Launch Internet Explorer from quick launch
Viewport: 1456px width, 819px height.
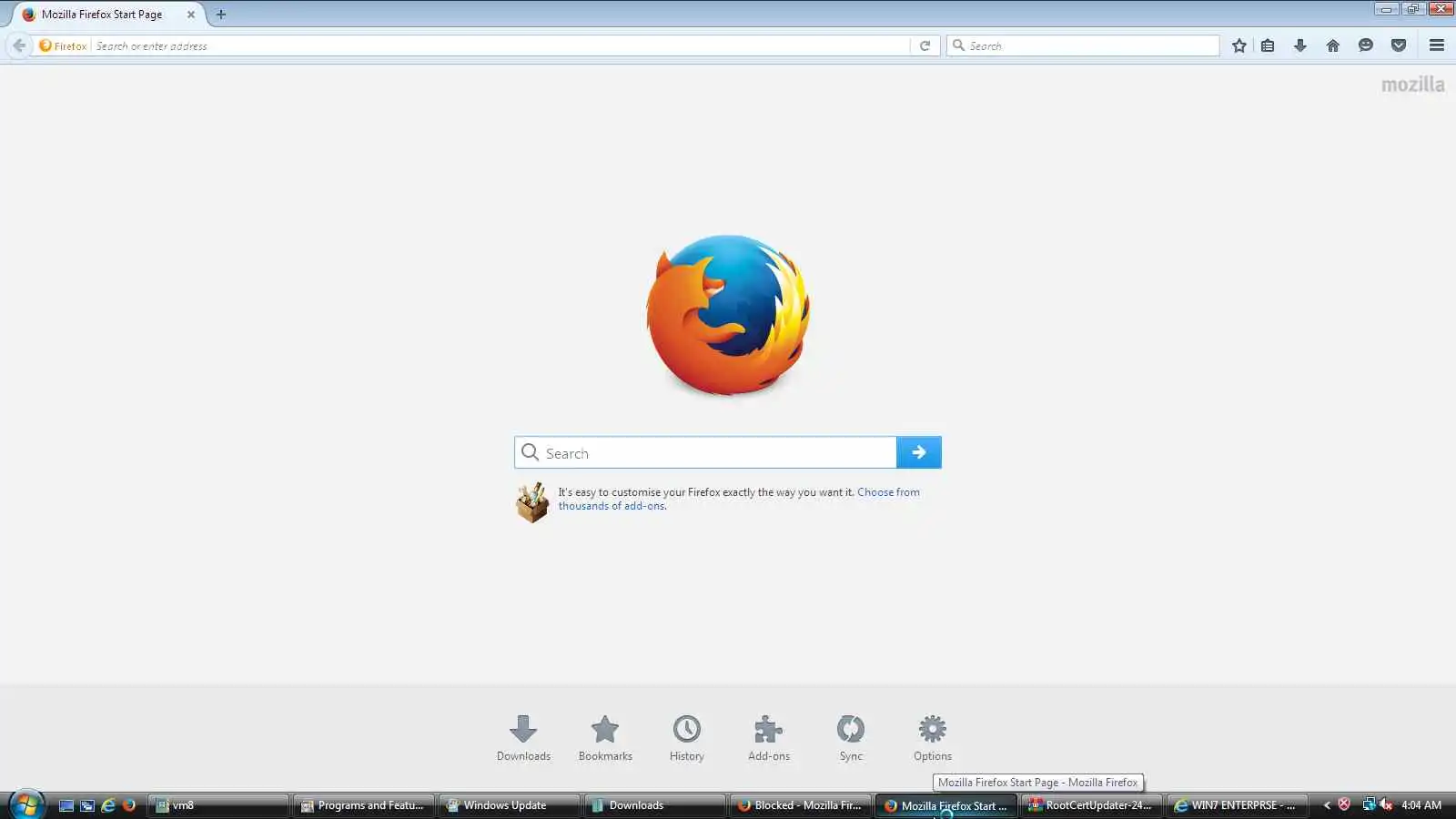pyautogui.click(x=108, y=805)
